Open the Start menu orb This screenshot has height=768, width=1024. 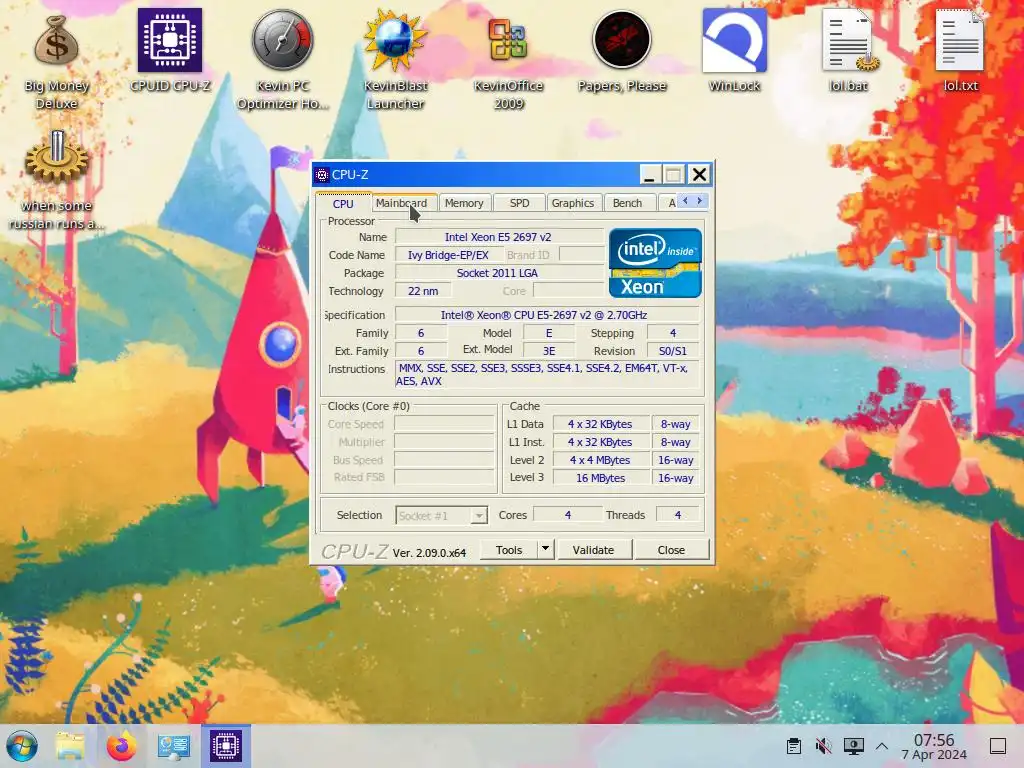[22, 746]
